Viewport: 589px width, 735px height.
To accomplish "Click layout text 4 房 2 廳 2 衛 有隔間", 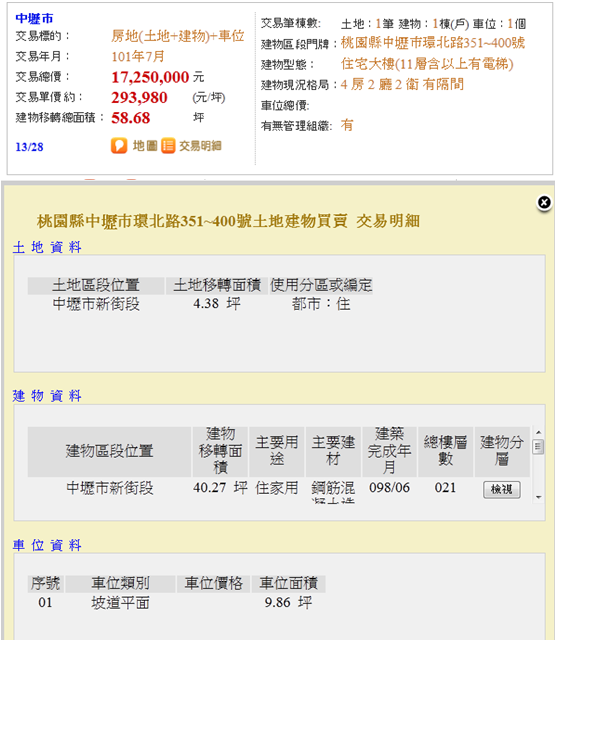I will (x=402, y=84).
